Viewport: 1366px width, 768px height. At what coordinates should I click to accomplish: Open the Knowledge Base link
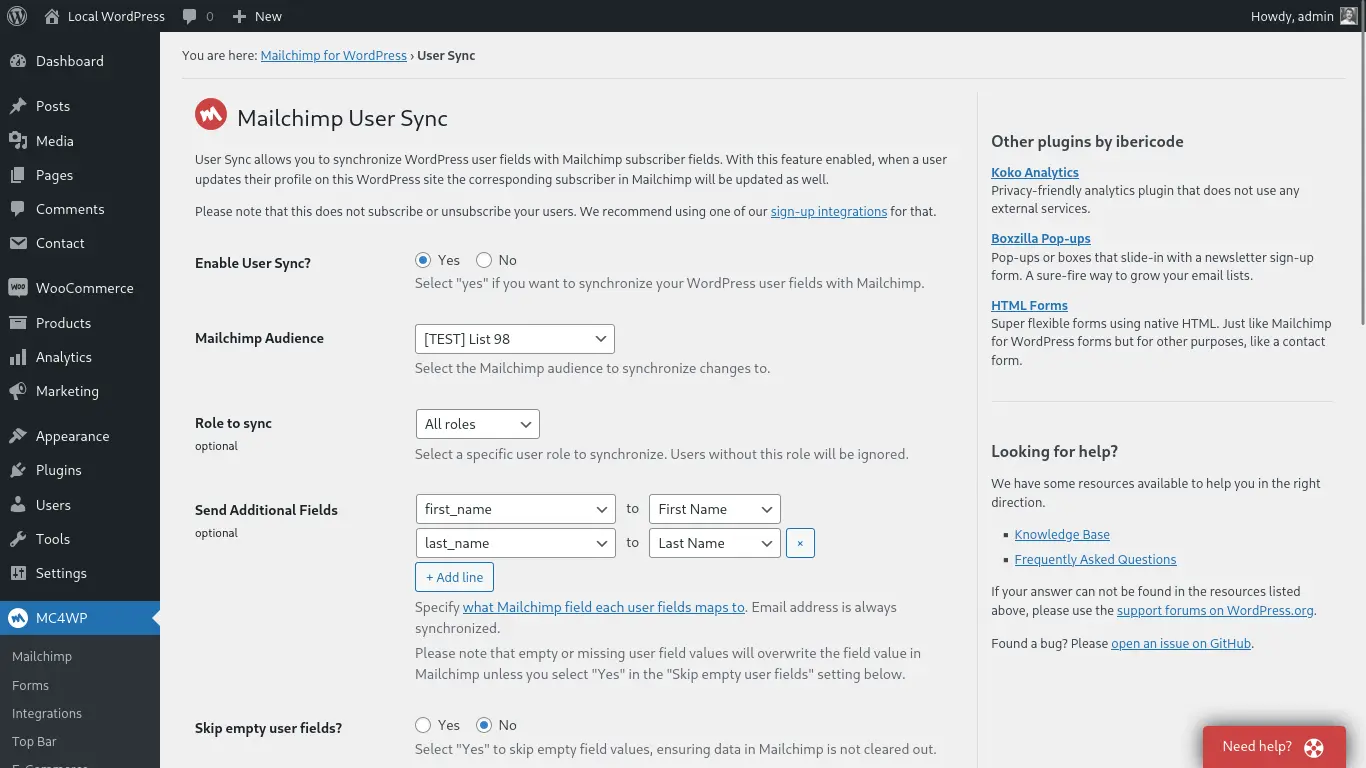click(1062, 535)
